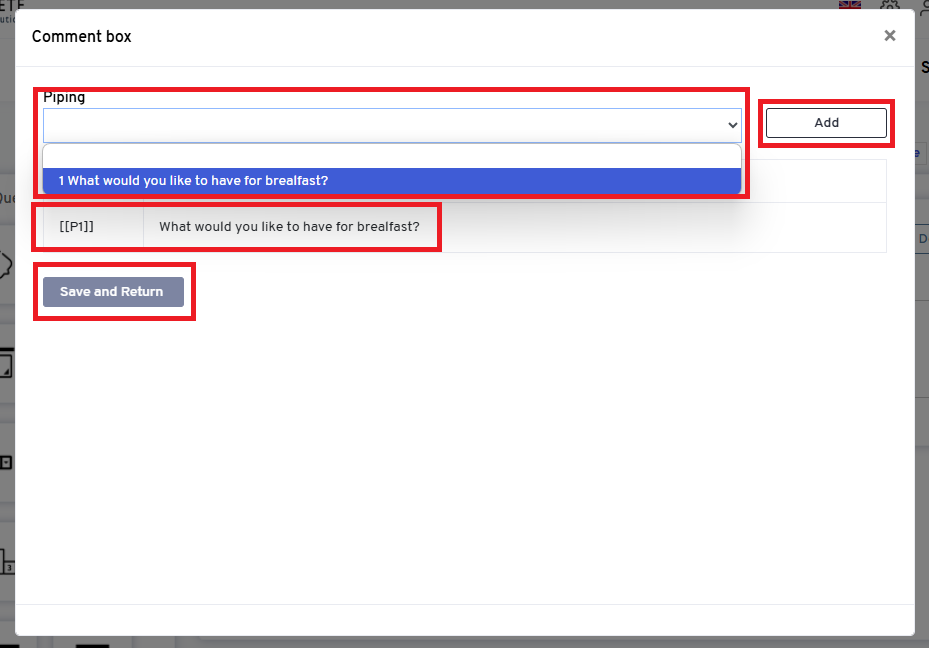
Task: Click the 'Comment box' dialog title
Action: coord(81,37)
